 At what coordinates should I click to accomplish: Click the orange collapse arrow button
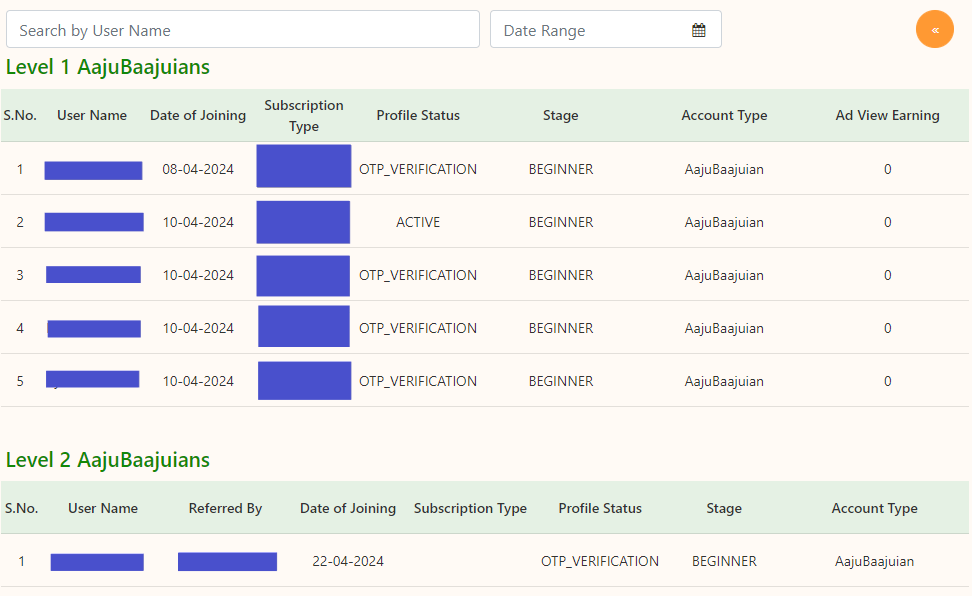coord(935,29)
